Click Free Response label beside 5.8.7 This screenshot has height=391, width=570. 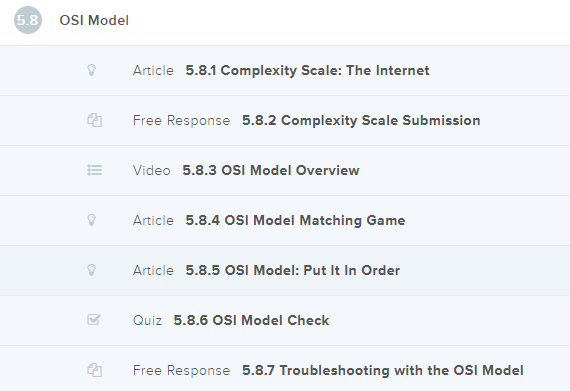tap(181, 370)
